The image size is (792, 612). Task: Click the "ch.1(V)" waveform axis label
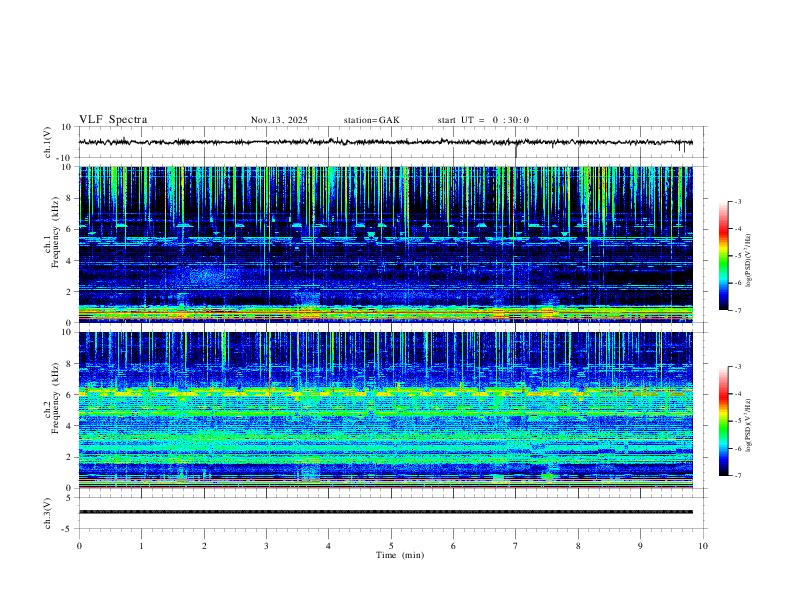click(x=48, y=142)
